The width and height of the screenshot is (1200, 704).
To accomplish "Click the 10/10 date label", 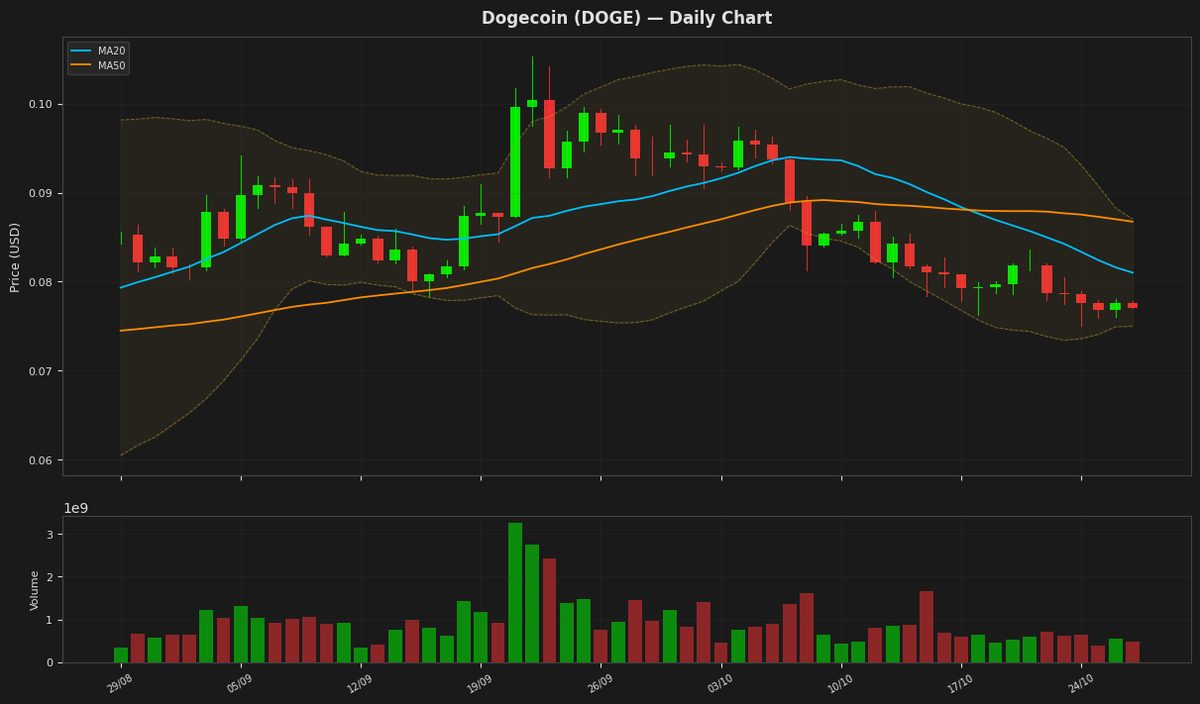I will (839, 683).
